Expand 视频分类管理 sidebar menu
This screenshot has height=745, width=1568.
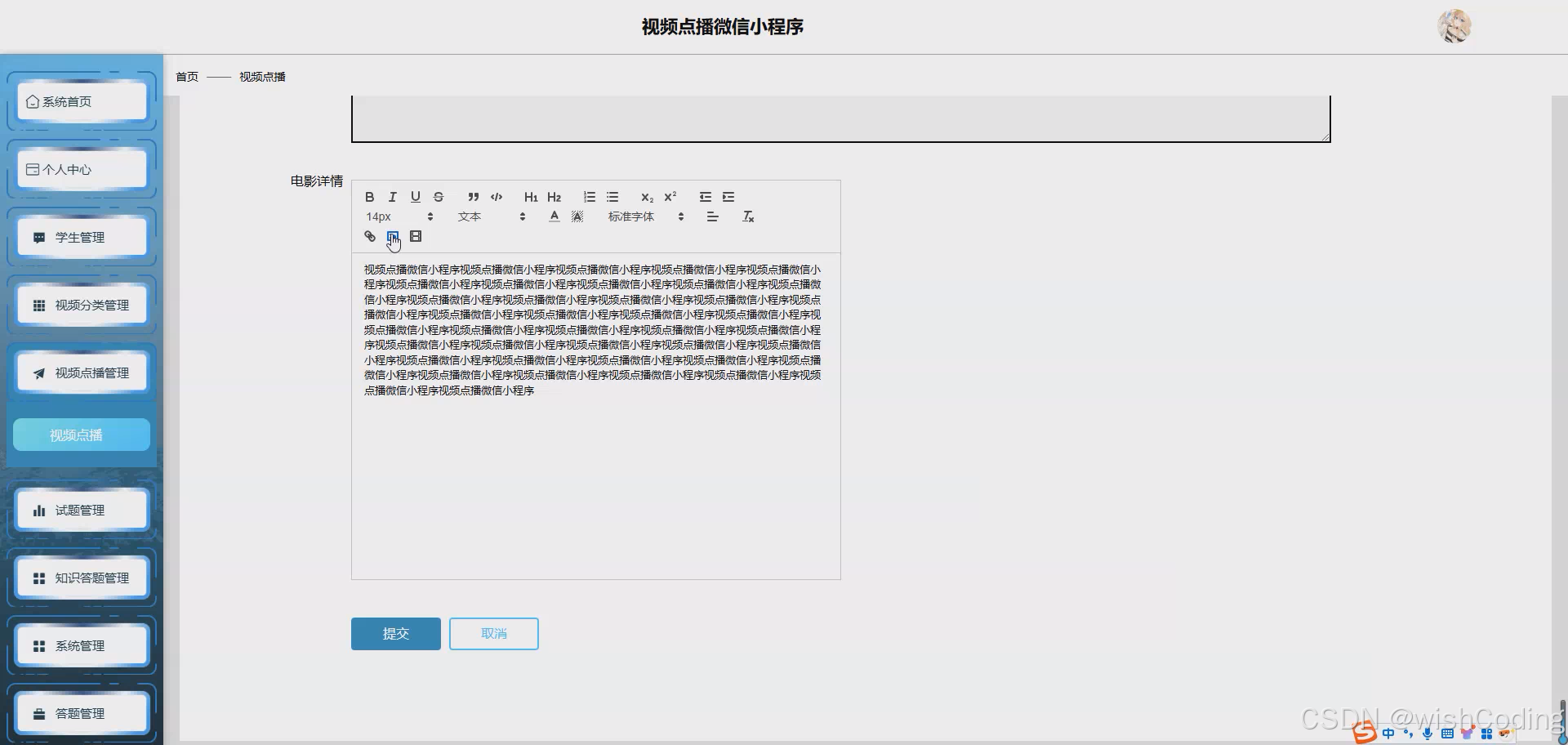point(82,305)
